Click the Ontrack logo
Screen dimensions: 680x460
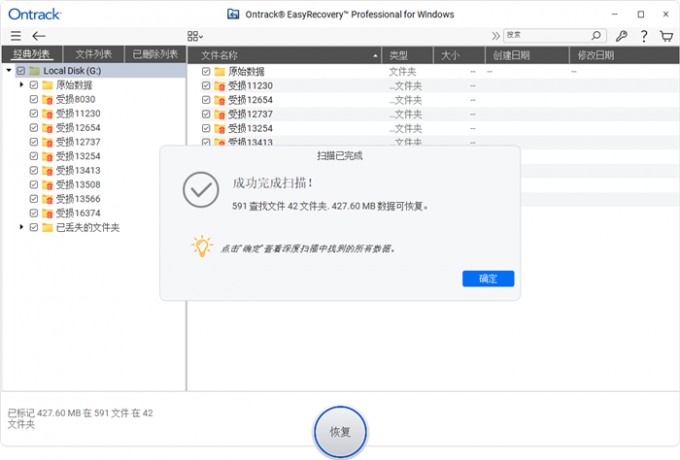tap(35, 14)
